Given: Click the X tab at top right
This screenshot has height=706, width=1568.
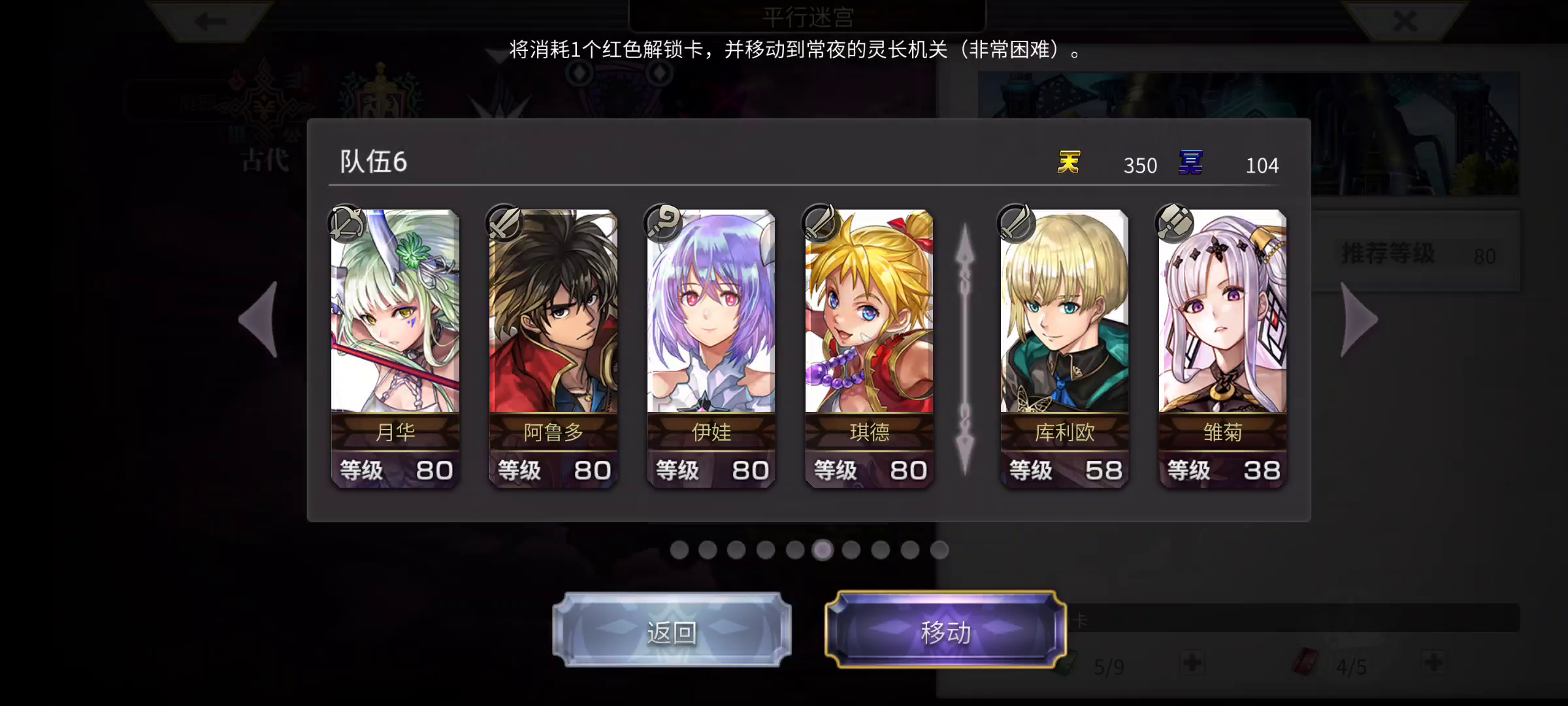Looking at the screenshot, I should click(1405, 20).
